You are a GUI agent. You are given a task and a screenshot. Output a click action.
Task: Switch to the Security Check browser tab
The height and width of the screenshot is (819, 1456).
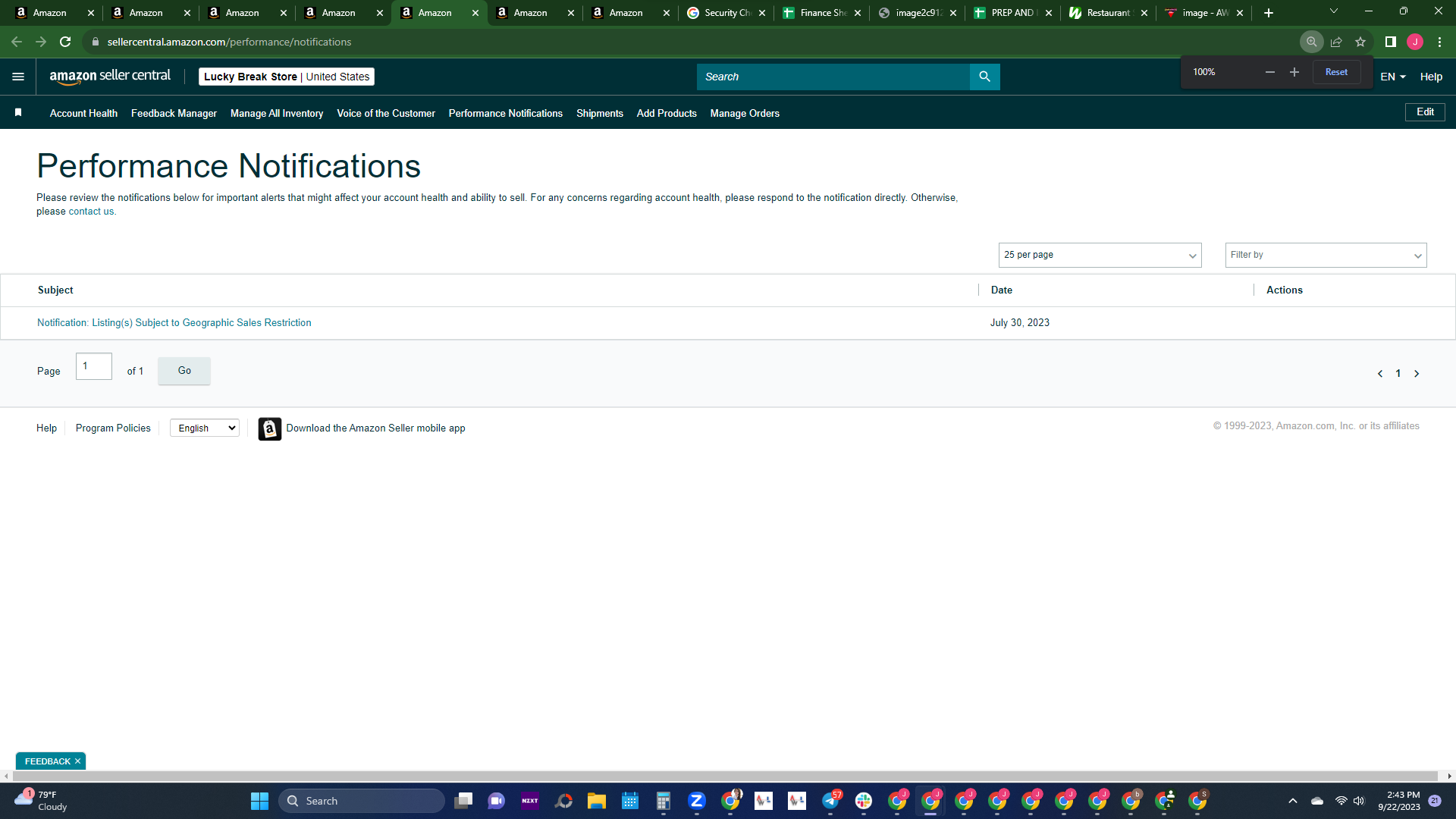click(x=726, y=13)
